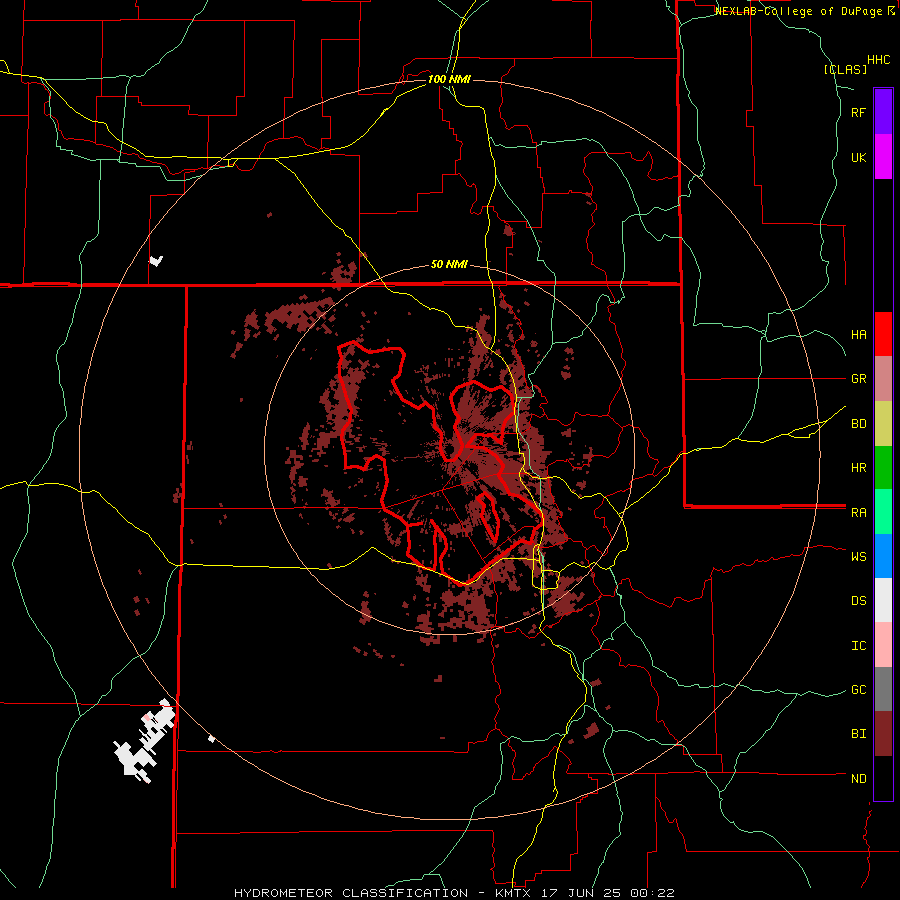Click the [CLAS] units label
The width and height of the screenshot is (900, 900).
[845, 69]
